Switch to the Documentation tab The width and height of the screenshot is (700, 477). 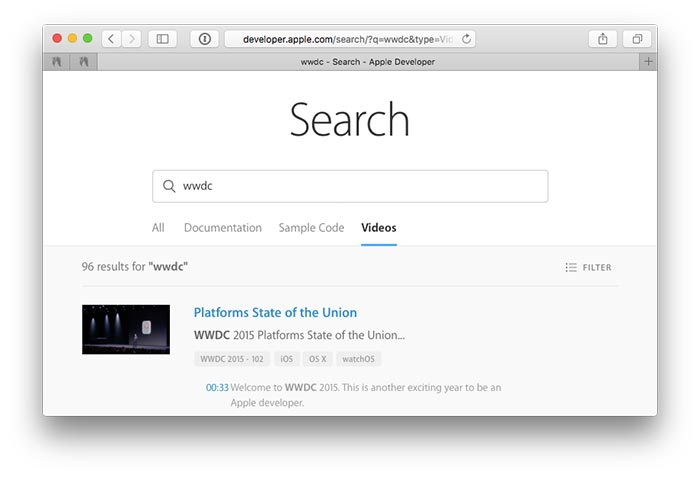[223, 228]
